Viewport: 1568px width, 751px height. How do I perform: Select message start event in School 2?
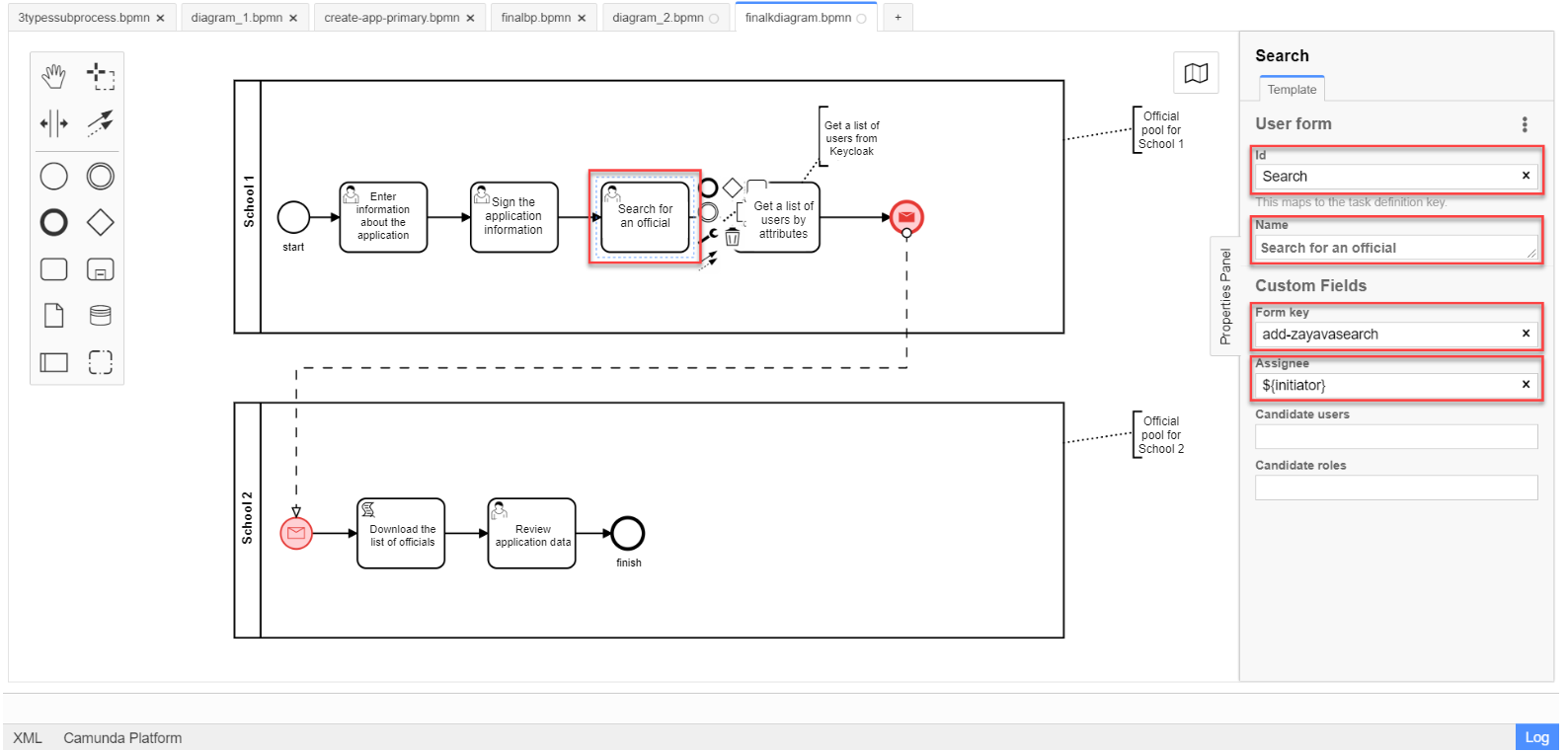[296, 533]
